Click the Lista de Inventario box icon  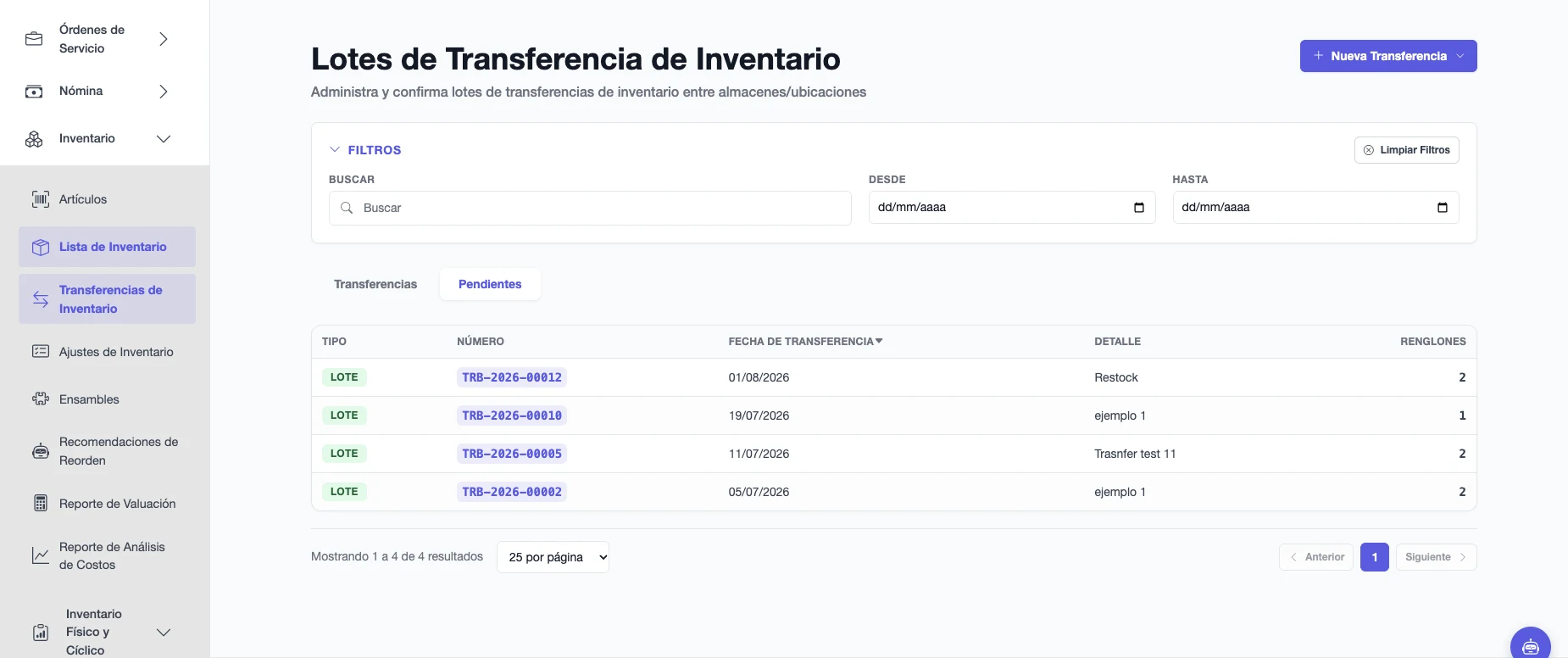click(41, 247)
